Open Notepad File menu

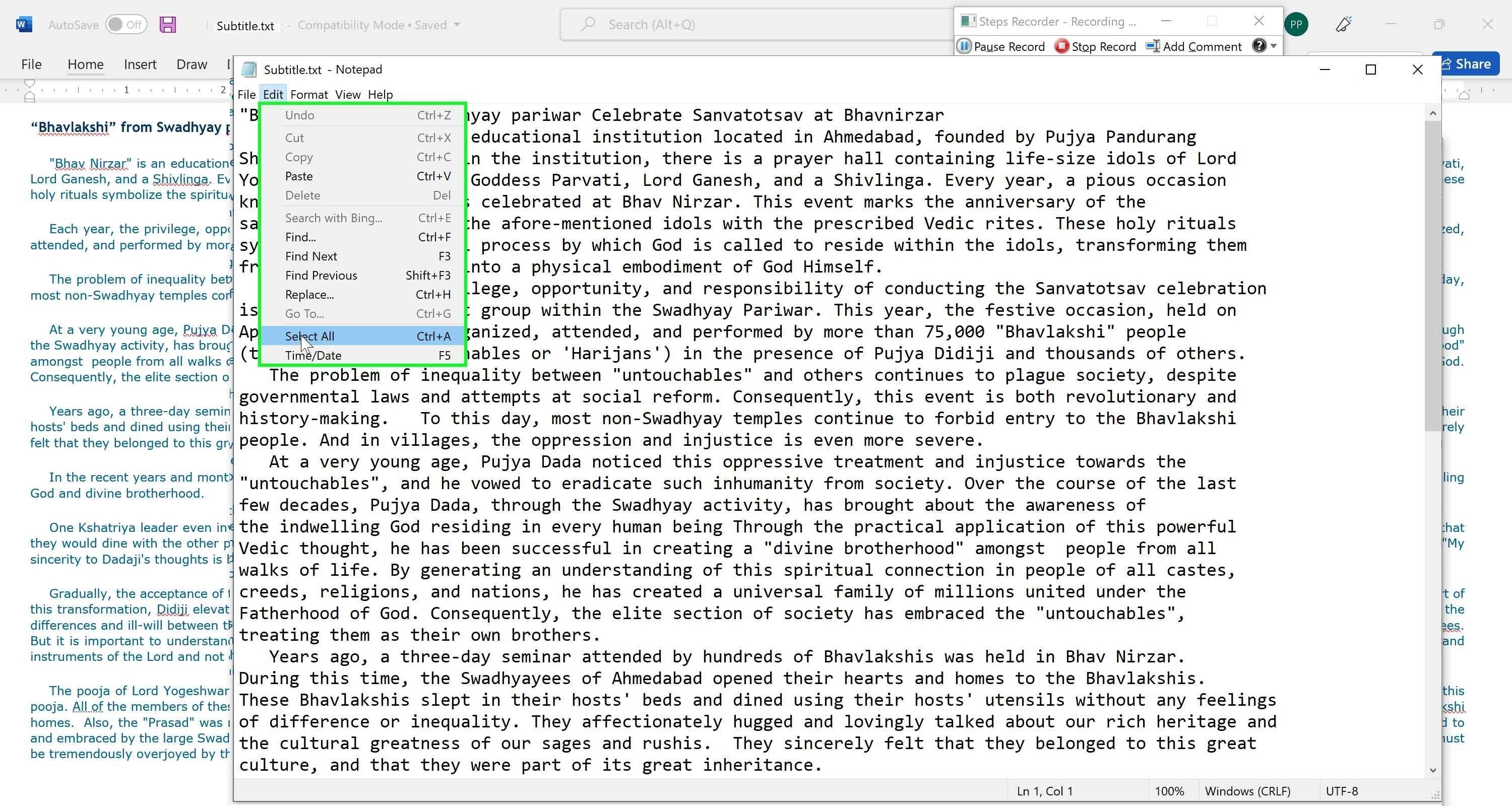246,94
